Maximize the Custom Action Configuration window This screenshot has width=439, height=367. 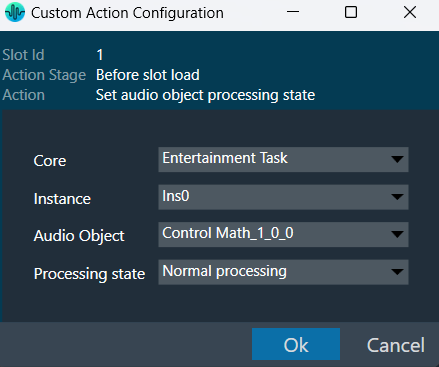(x=351, y=12)
